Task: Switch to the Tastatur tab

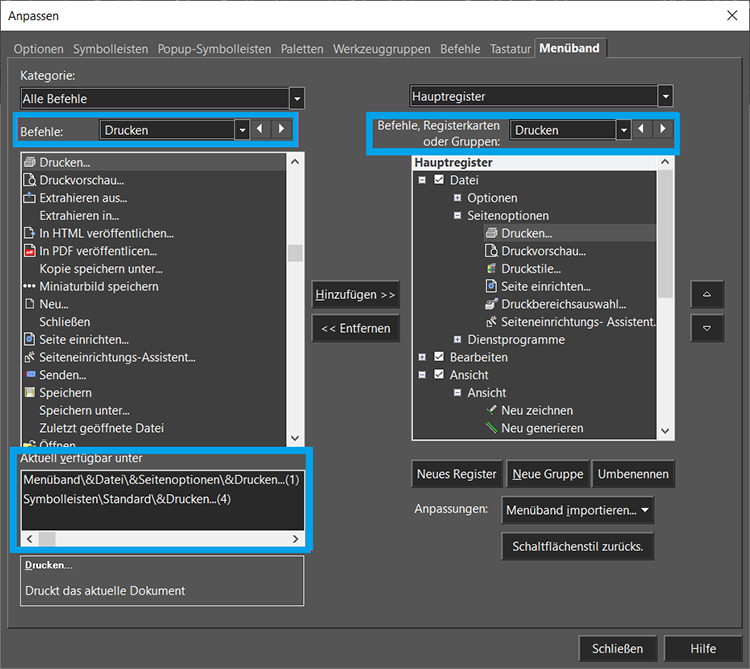Action: click(510, 49)
